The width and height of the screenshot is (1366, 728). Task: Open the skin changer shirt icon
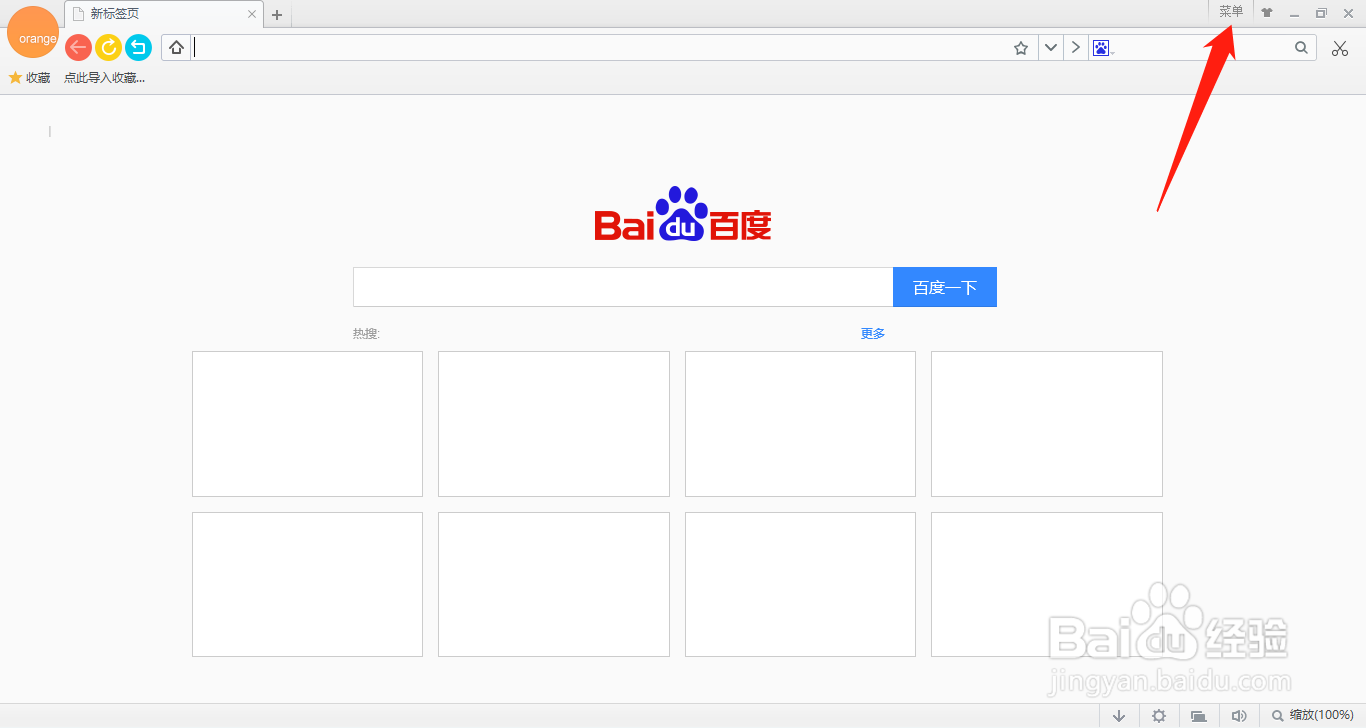[x=1267, y=13]
